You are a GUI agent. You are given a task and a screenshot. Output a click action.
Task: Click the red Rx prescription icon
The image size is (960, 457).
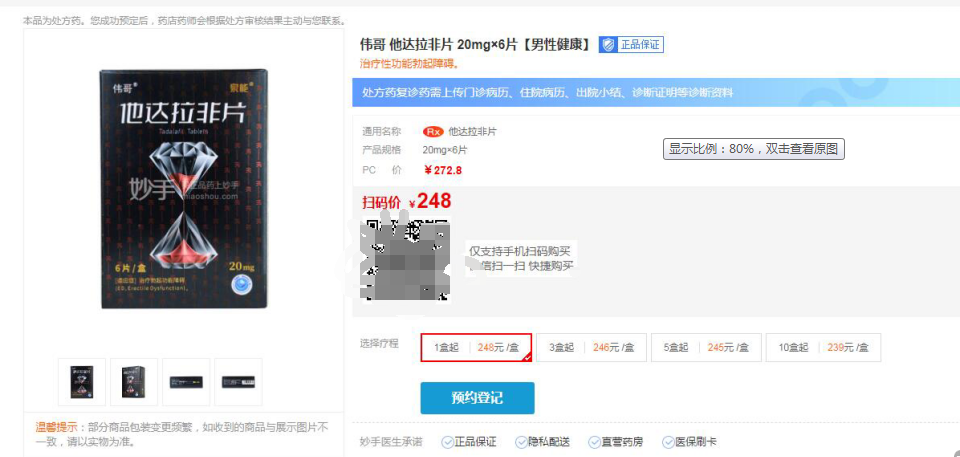(433, 132)
